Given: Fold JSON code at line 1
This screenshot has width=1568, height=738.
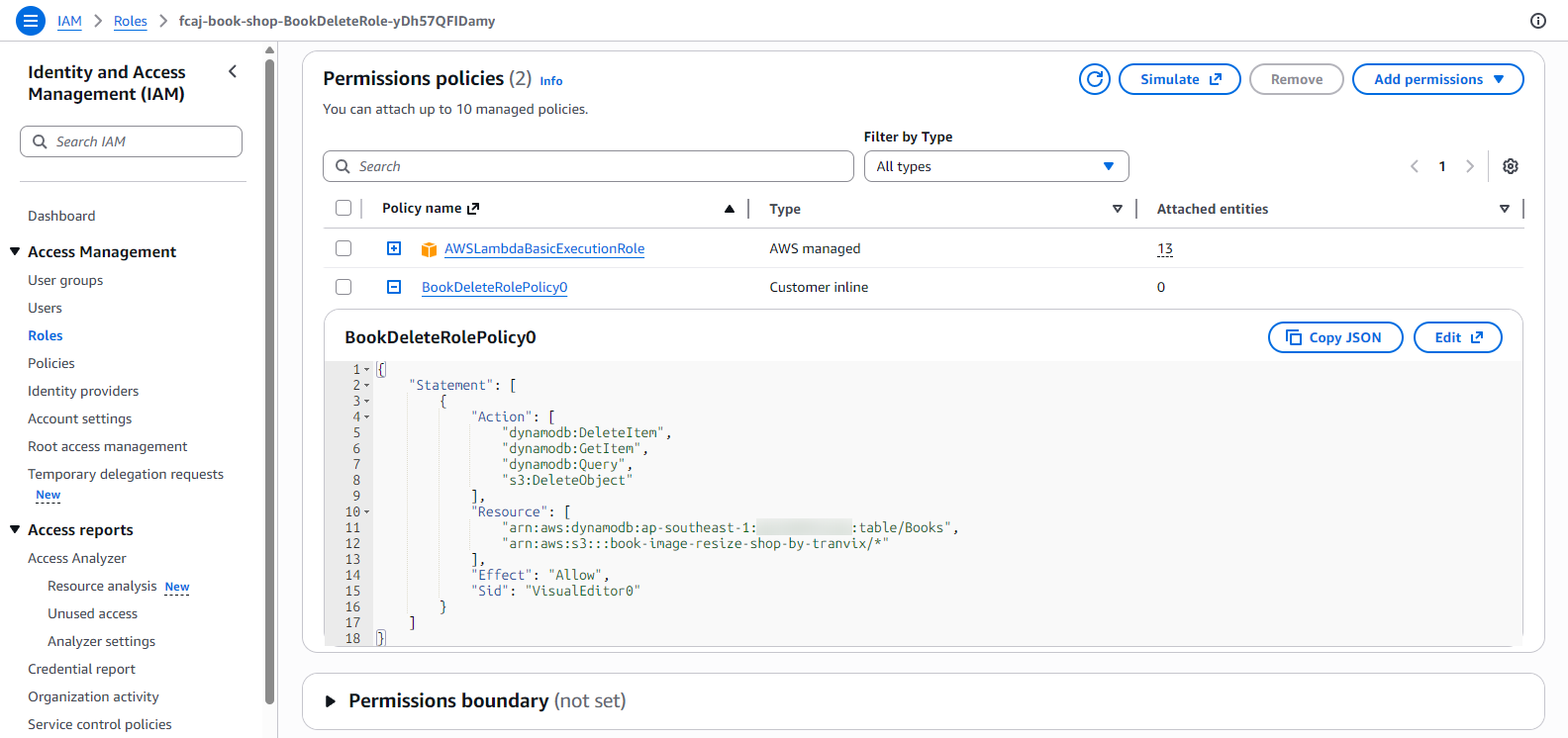Looking at the screenshot, I should point(366,370).
